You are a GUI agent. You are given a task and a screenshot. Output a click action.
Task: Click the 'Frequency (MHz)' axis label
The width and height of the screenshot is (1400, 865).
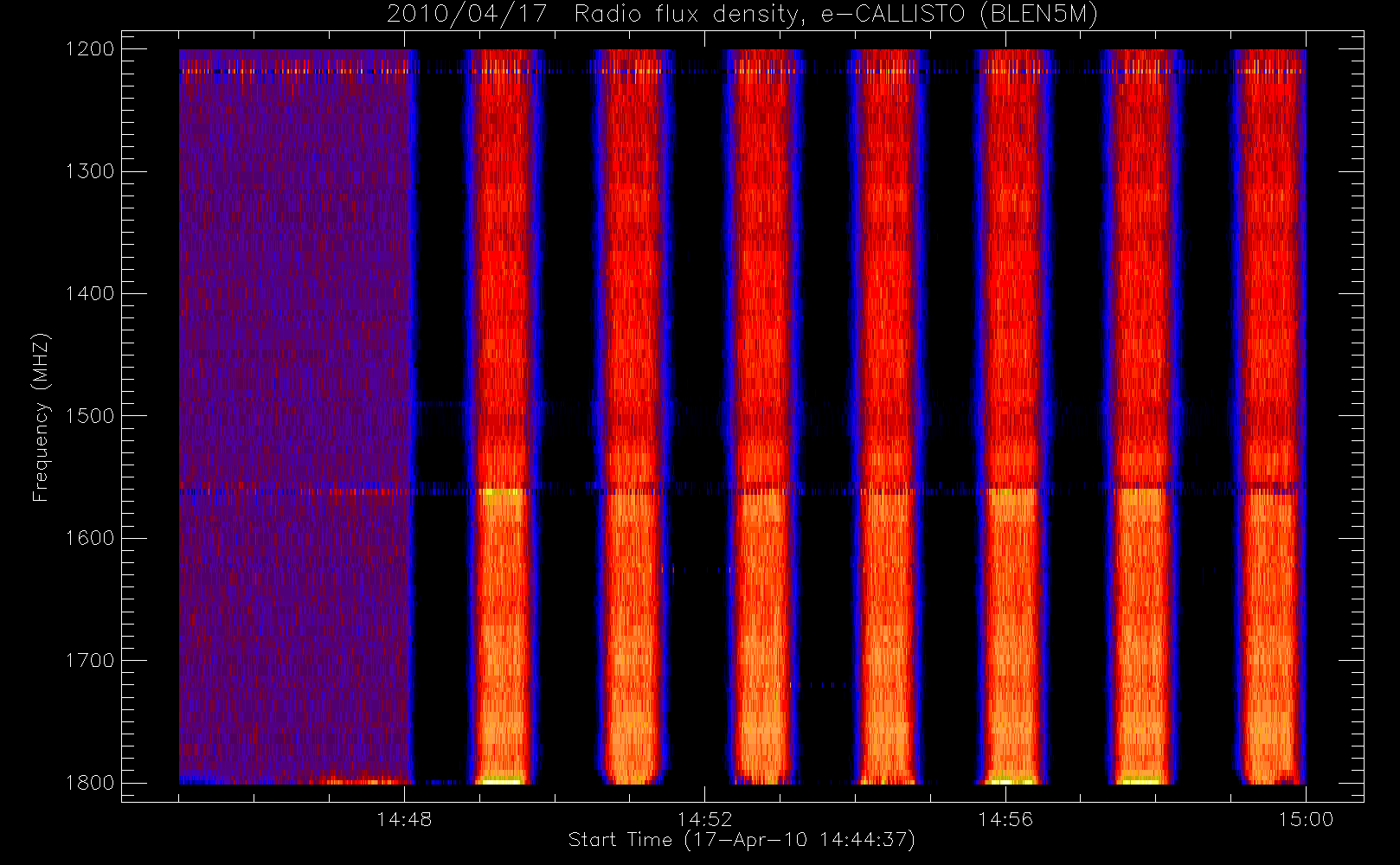tap(40, 417)
